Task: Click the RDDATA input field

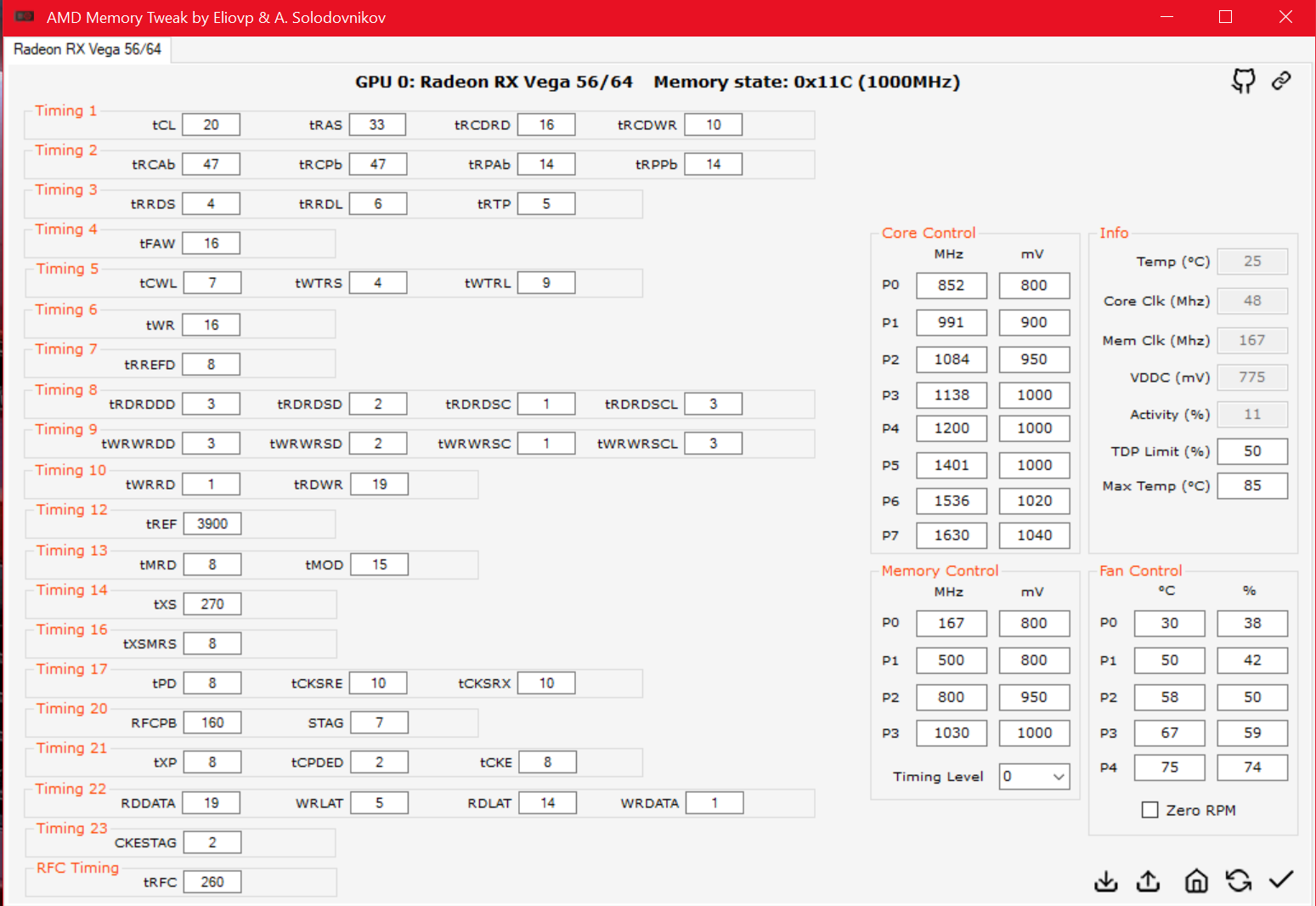Action: (211, 803)
